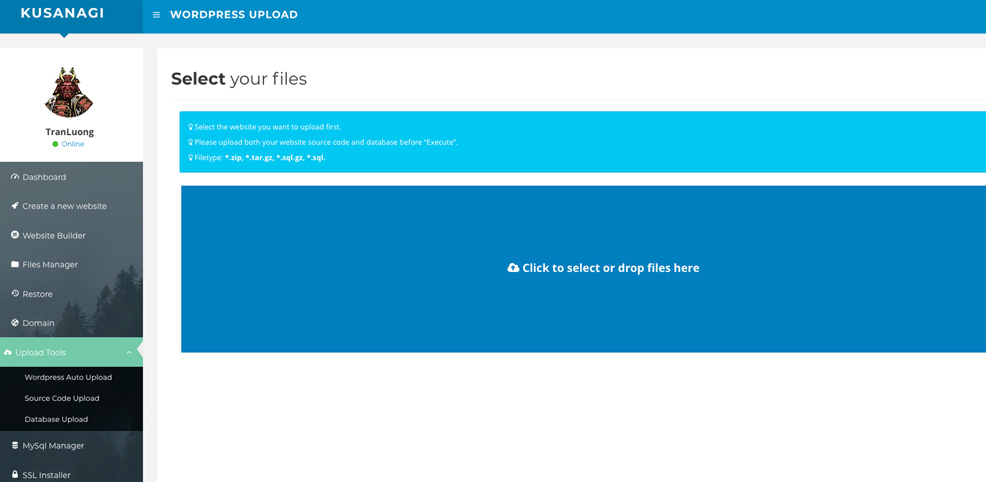This screenshot has height=482, width=986.
Task: Click the Filetype tip line
Action: pyautogui.click(x=257, y=158)
